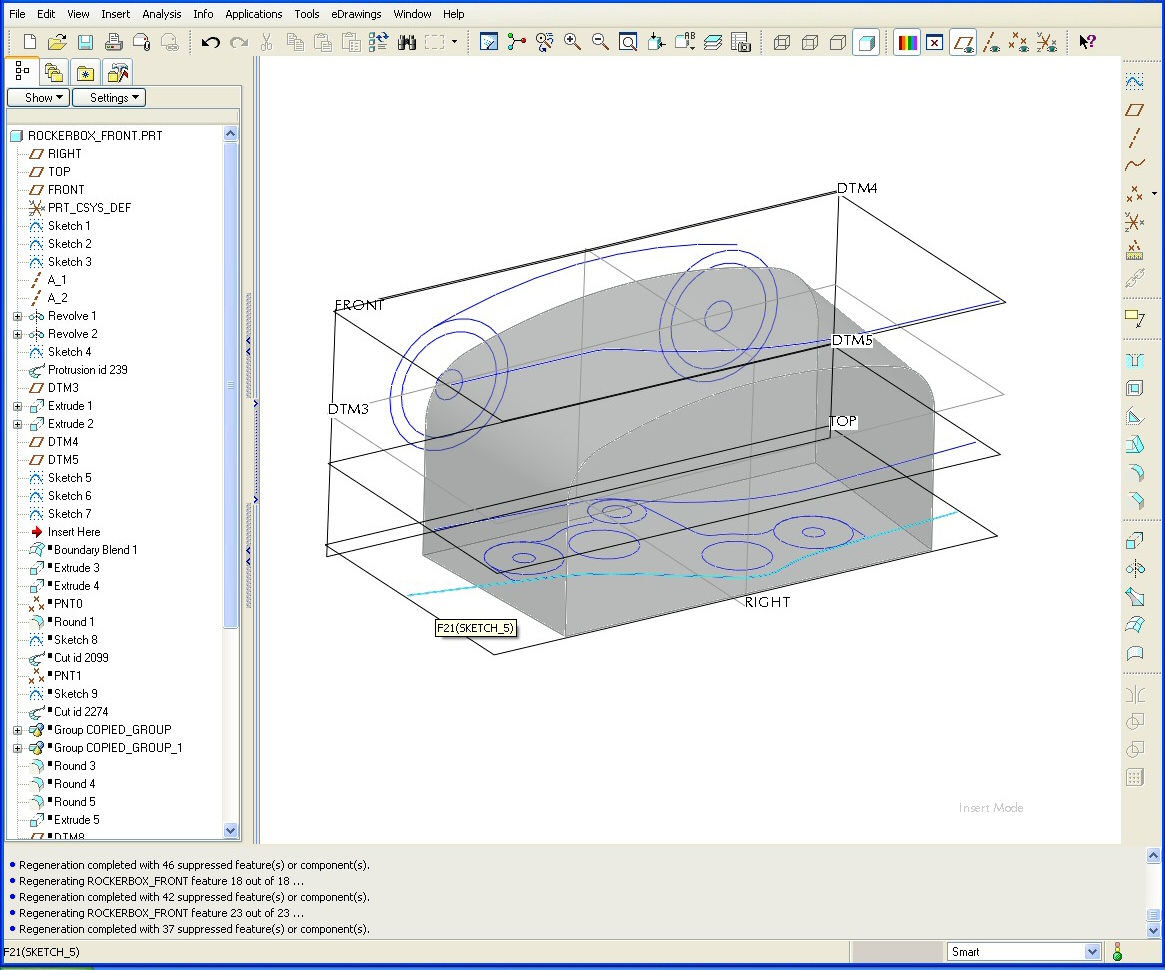
Task: Open the Analysis menu
Action: tap(162, 14)
